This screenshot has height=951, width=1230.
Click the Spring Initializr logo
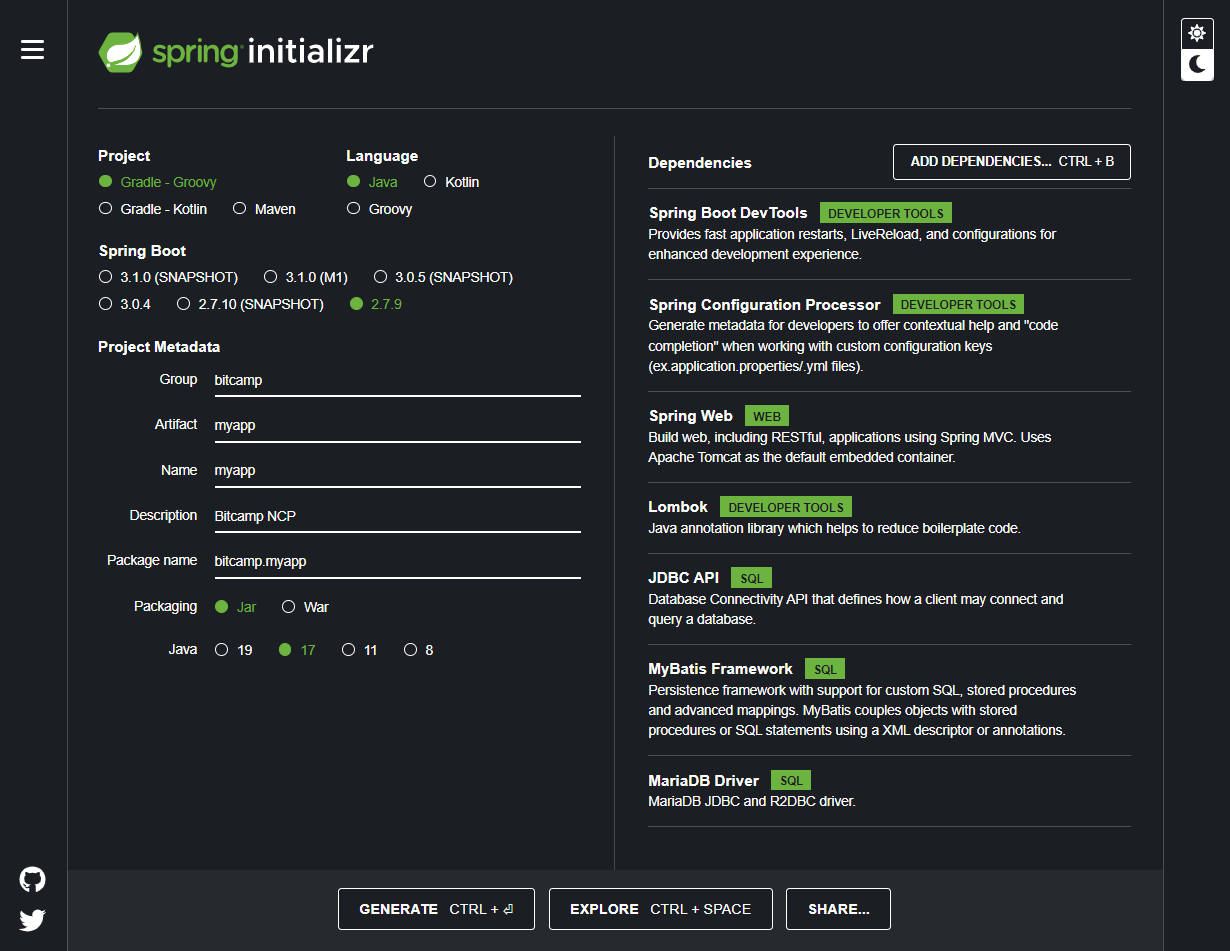click(x=235, y=51)
